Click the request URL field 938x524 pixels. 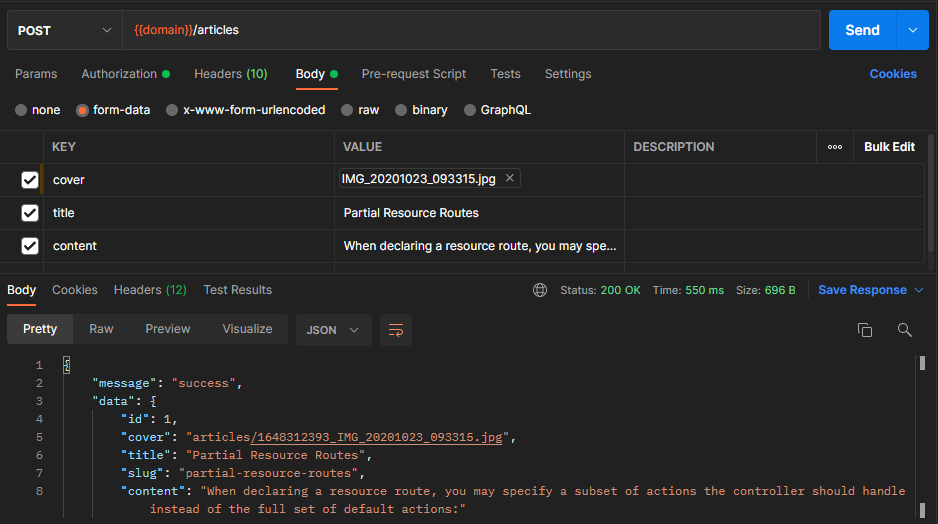click(471, 30)
